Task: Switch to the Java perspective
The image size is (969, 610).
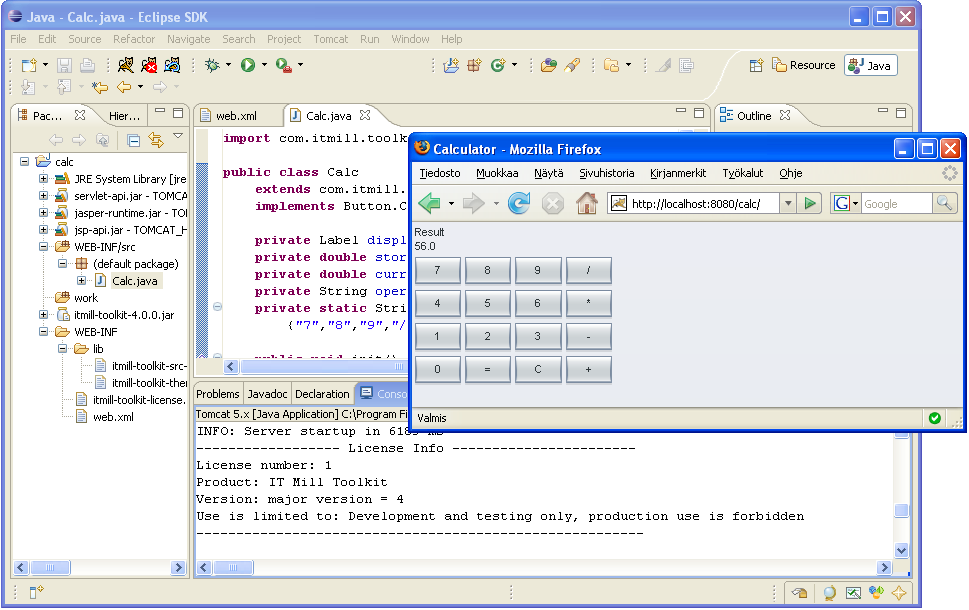Action: point(870,66)
